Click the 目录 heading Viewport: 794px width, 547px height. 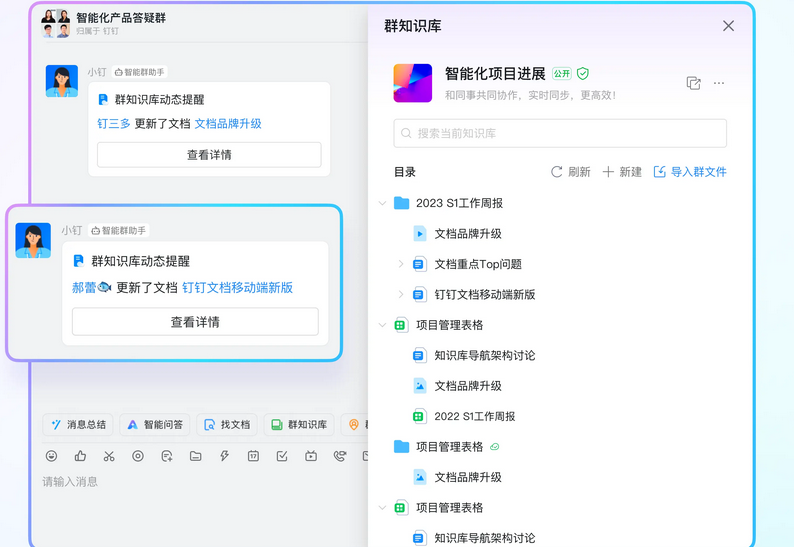405,172
